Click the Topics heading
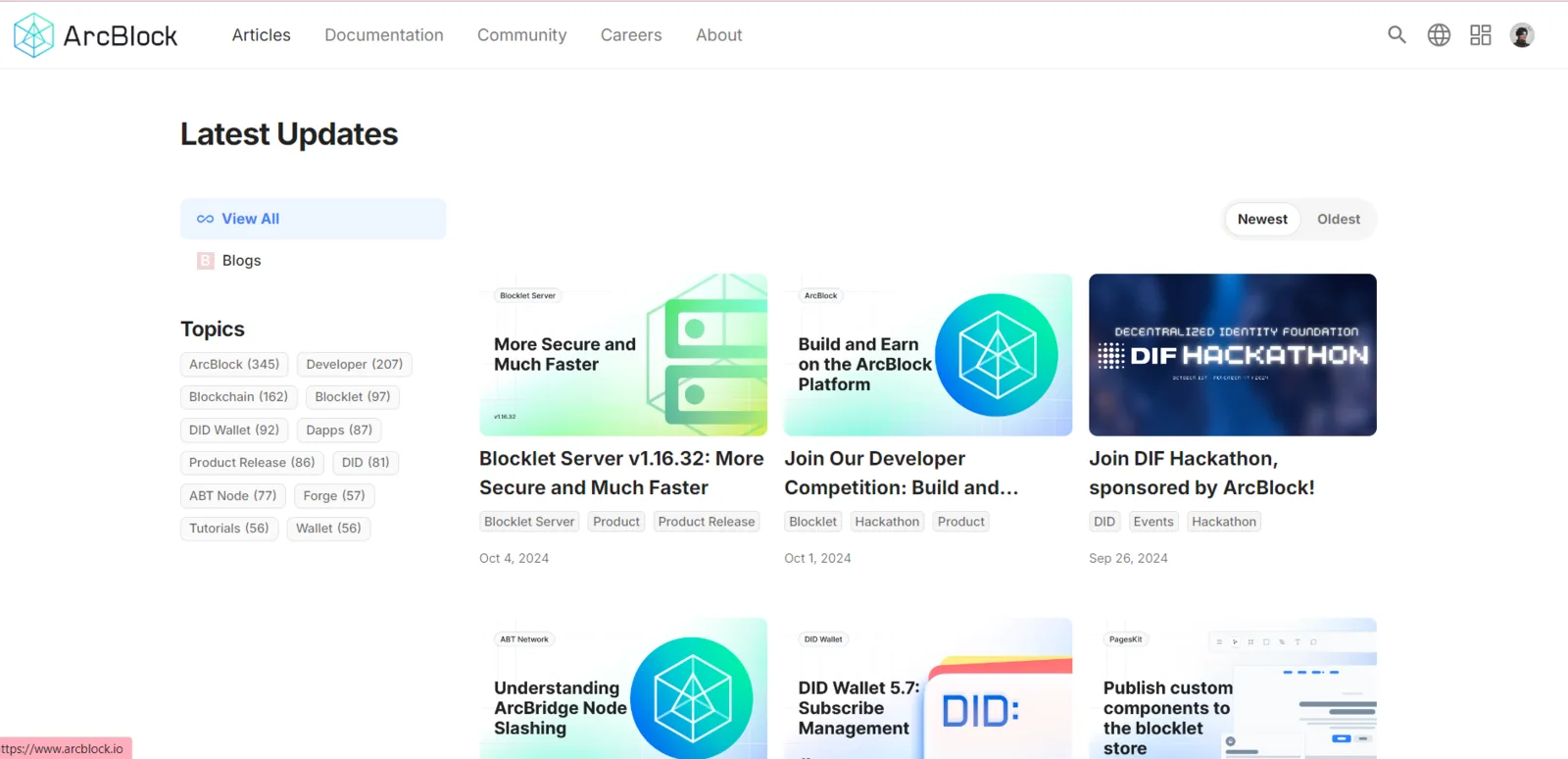The height and width of the screenshot is (759, 1568). (x=213, y=329)
